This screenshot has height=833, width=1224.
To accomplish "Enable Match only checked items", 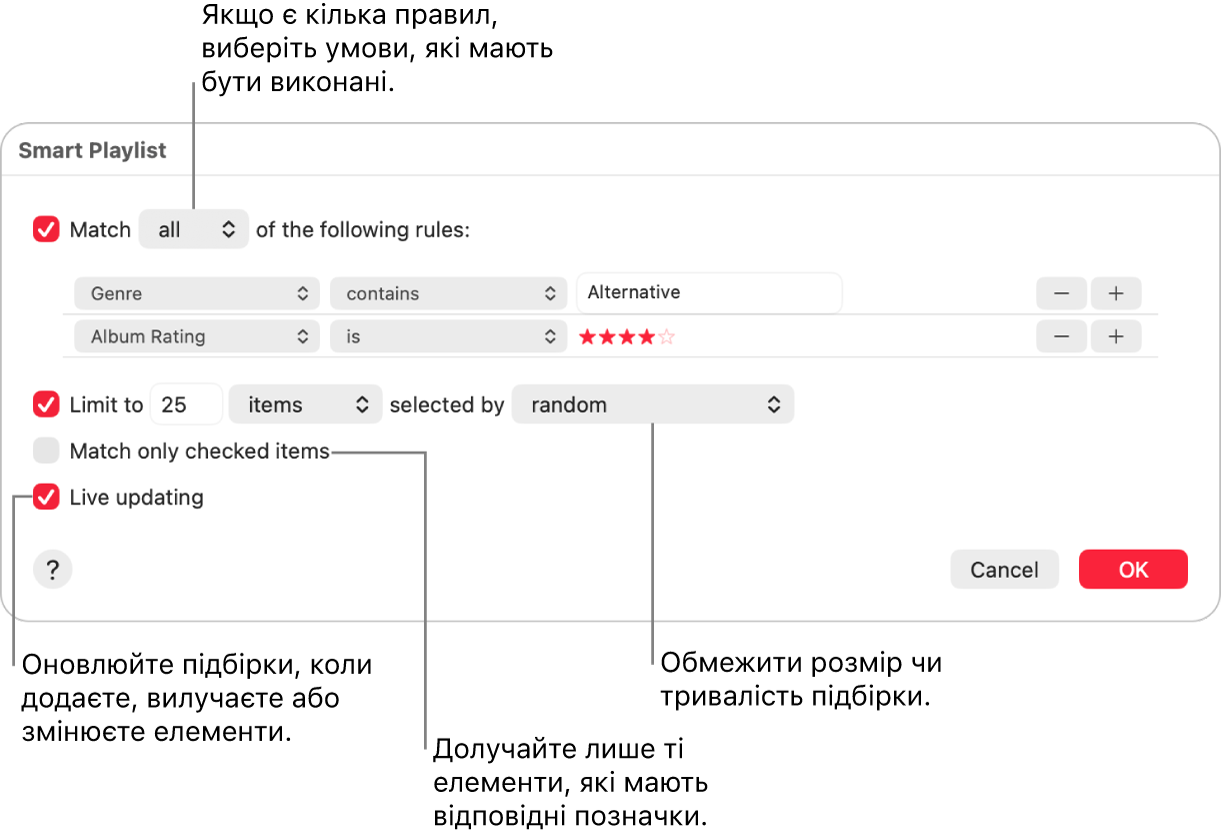I will click(47, 451).
